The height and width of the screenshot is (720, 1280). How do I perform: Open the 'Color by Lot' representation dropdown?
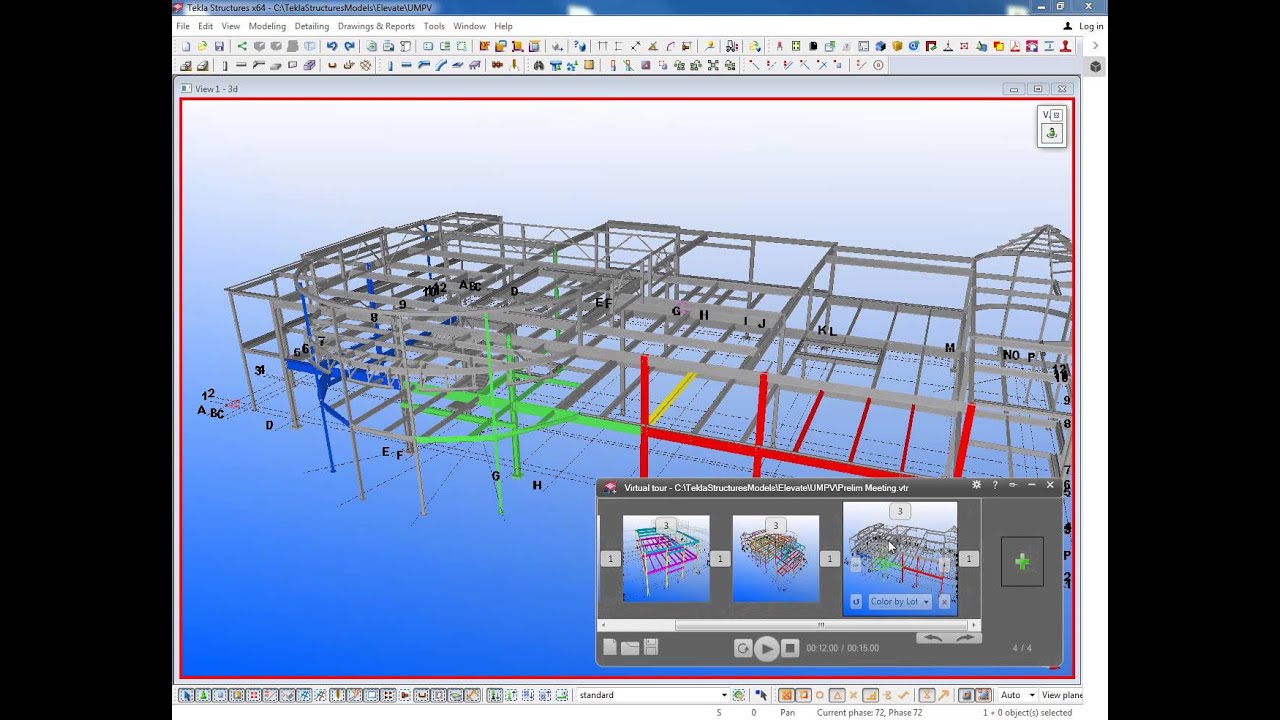click(x=899, y=602)
